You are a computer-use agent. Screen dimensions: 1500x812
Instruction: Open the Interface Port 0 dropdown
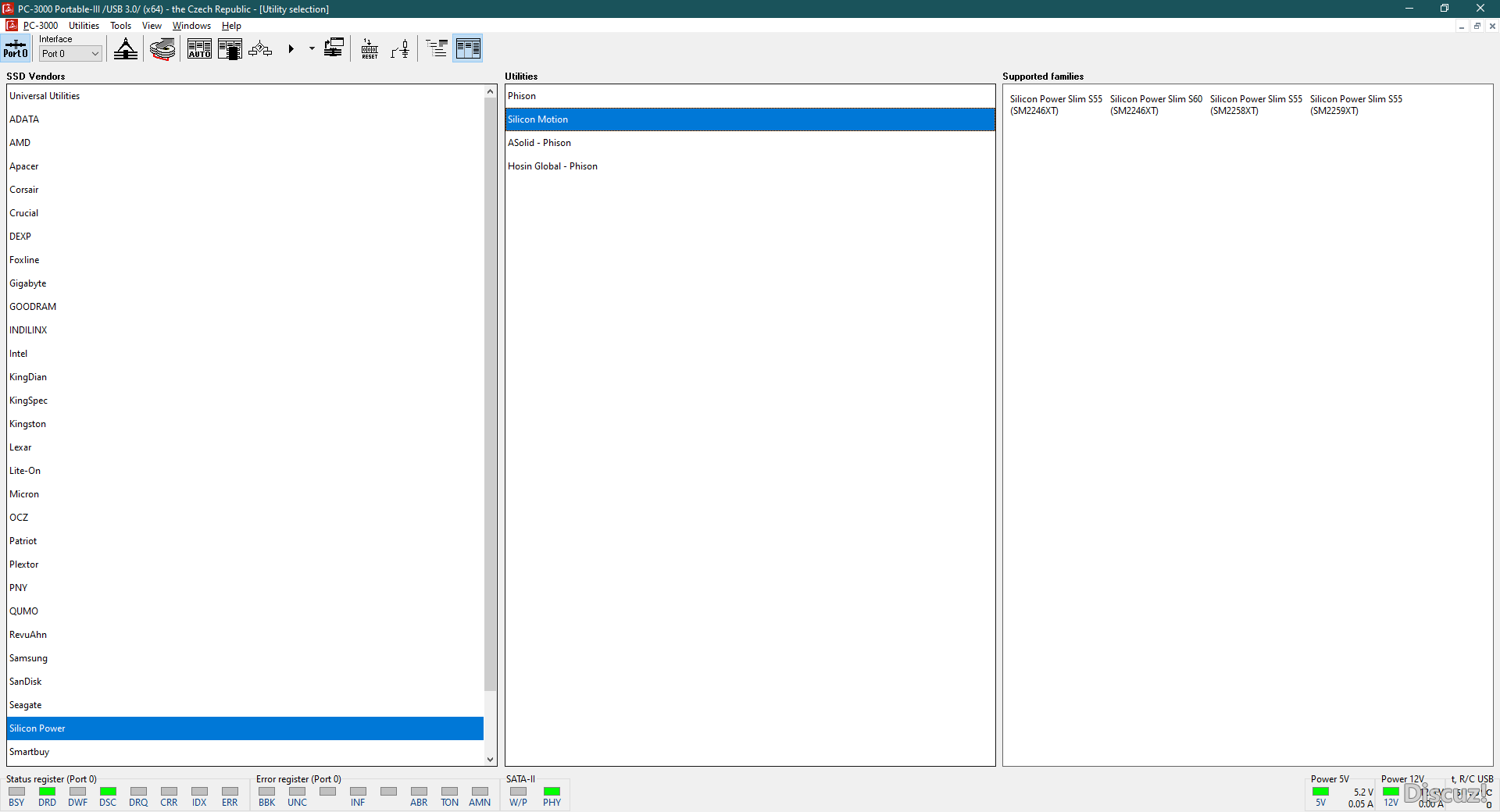(70, 54)
